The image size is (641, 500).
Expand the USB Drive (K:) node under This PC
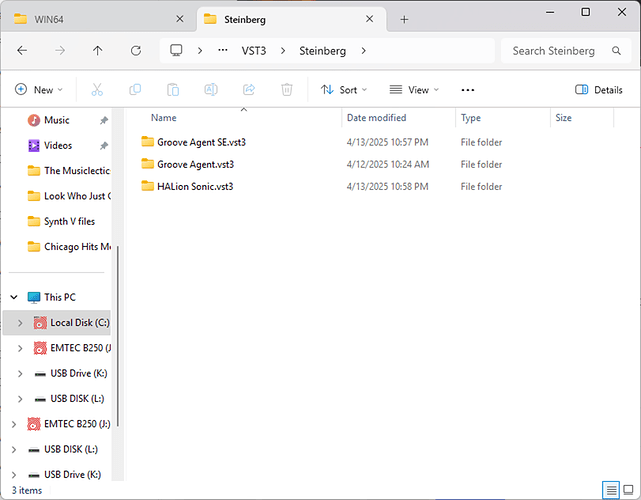(20, 374)
